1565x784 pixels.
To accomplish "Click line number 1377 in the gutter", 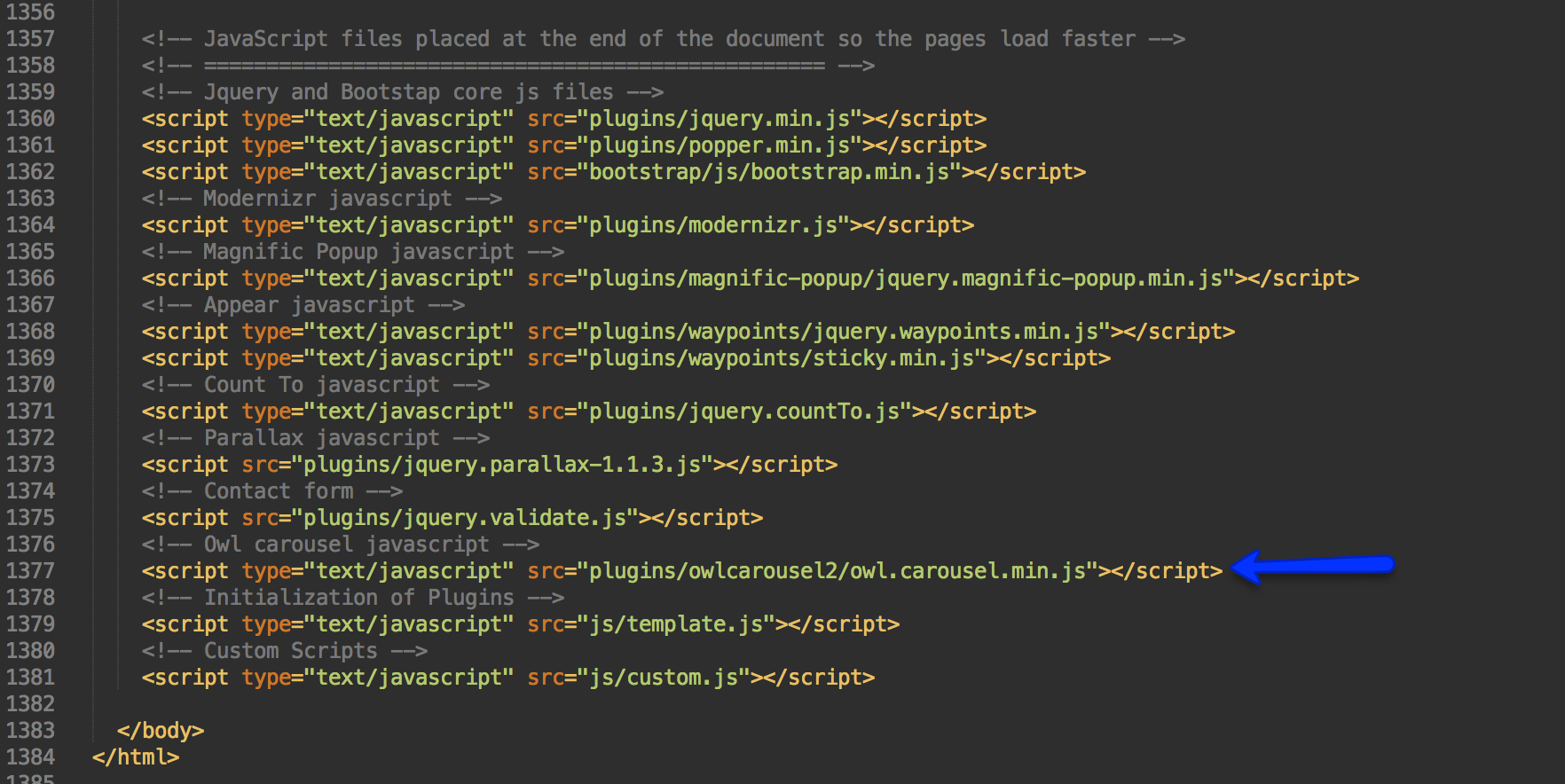I will coord(30,571).
